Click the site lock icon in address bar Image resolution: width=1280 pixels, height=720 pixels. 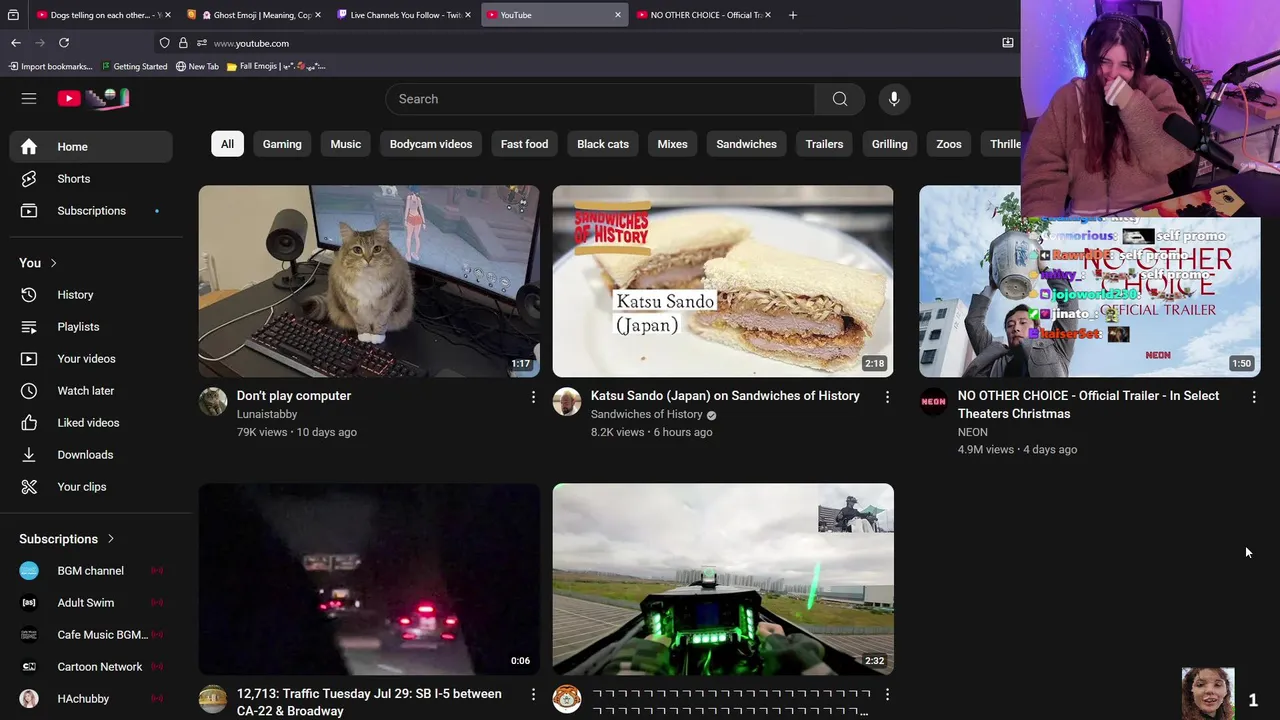tap(183, 43)
